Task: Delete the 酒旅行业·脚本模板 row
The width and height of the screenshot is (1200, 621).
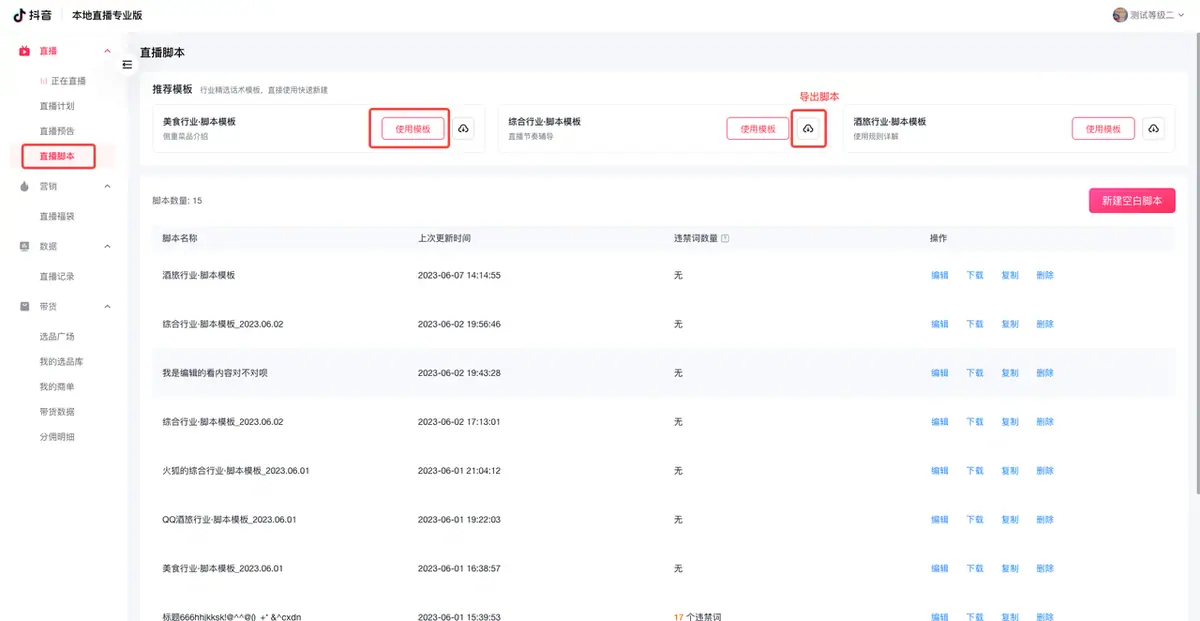Action: point(1045,275)
